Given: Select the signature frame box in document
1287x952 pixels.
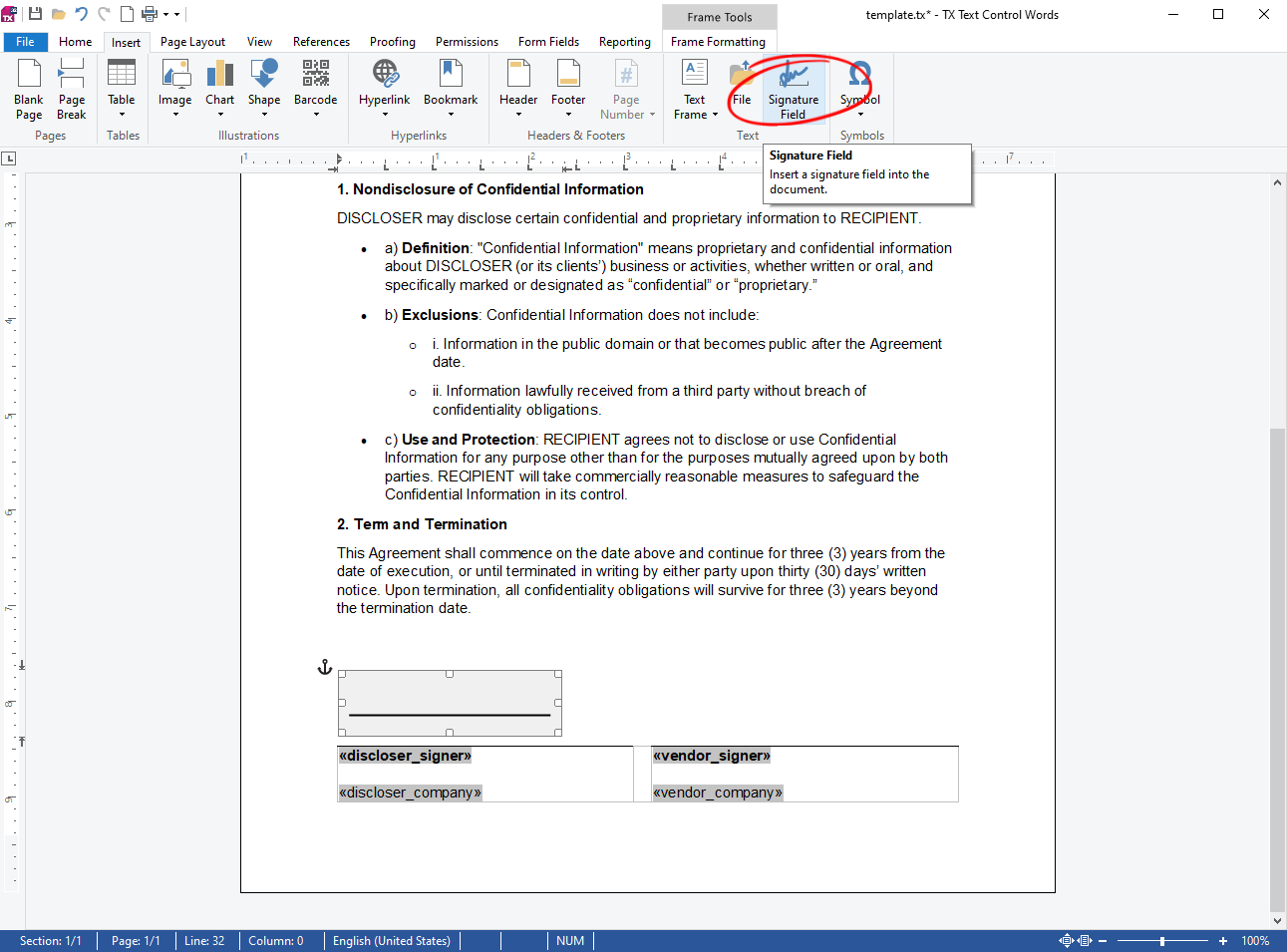Looking at the screenshot, I should pyautogui.click(x=450, y=703).
